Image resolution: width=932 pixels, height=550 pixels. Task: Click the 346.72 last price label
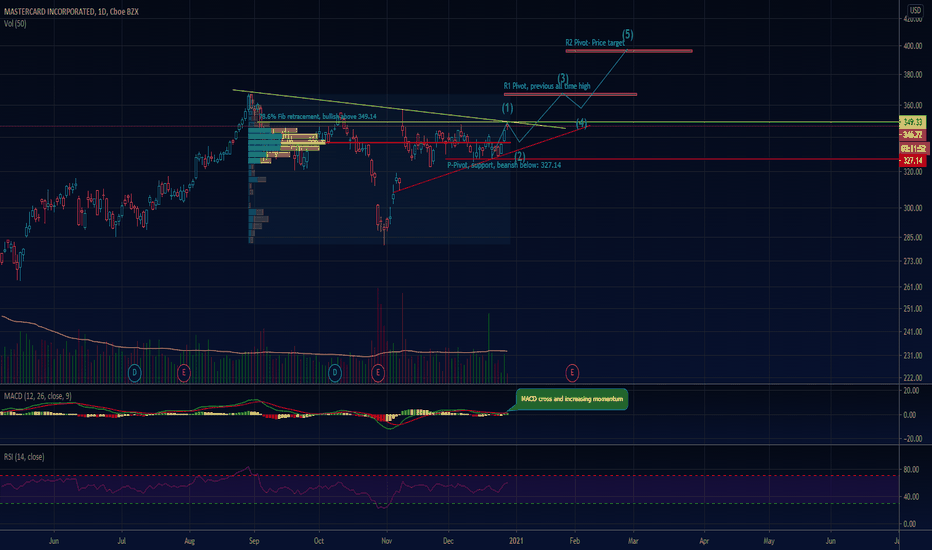coord(912,135)
